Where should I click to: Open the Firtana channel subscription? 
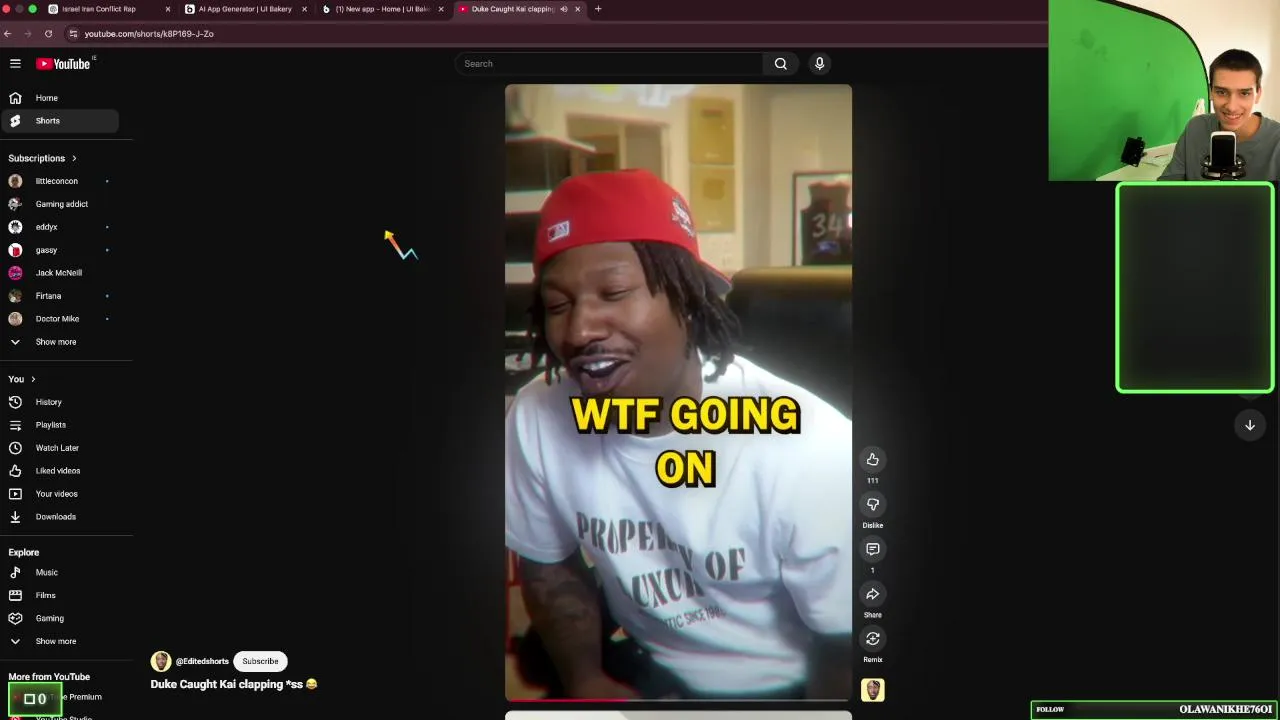click(60, 296)
